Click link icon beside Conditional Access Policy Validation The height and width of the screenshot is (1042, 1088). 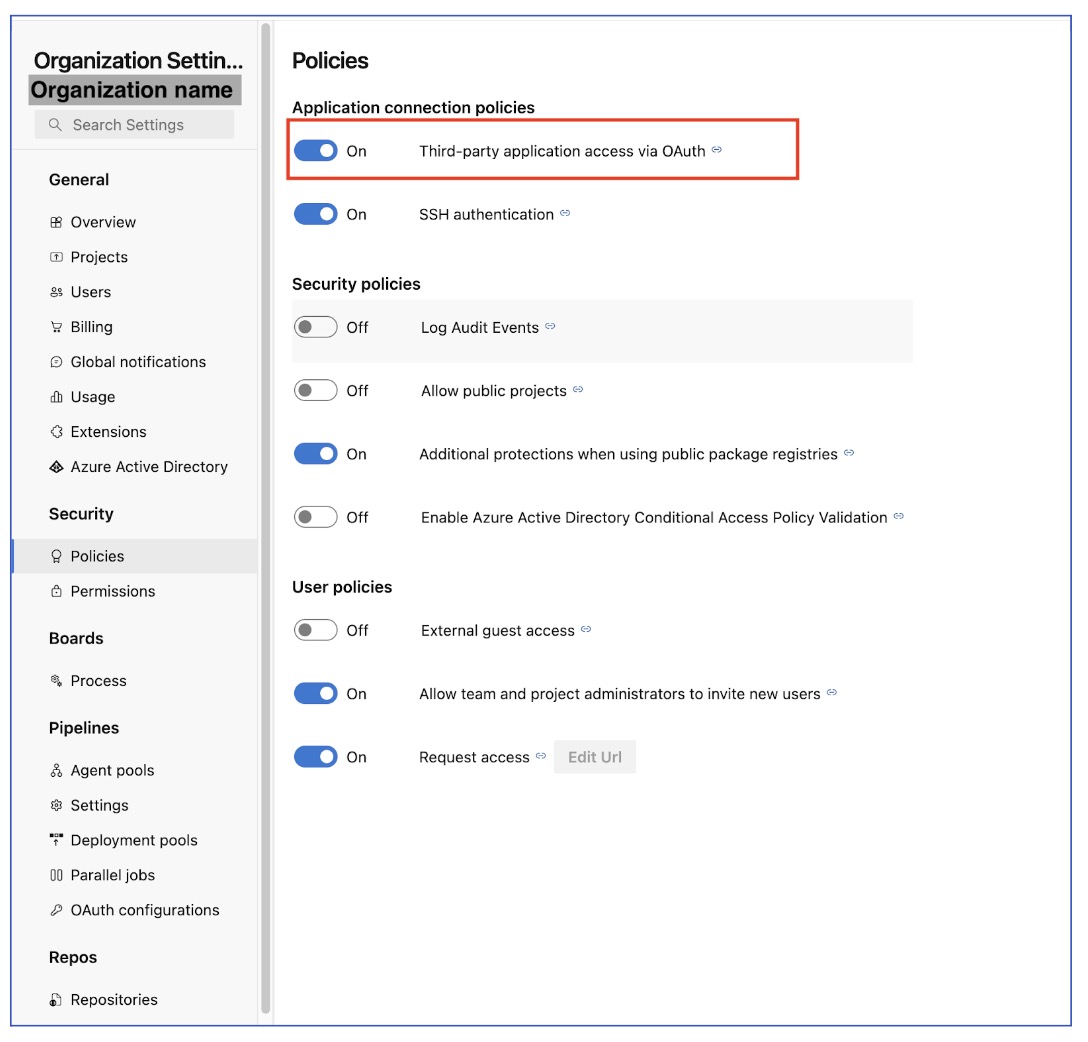pyautogui.click(x=899, y=516)
